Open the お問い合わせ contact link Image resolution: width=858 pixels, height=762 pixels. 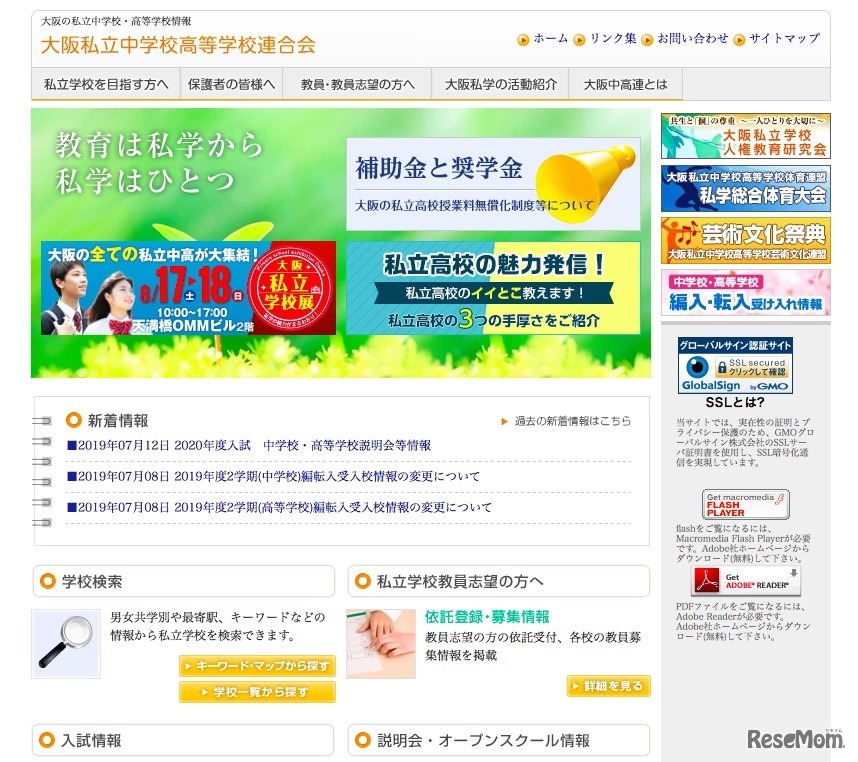(x=693, y=38)
